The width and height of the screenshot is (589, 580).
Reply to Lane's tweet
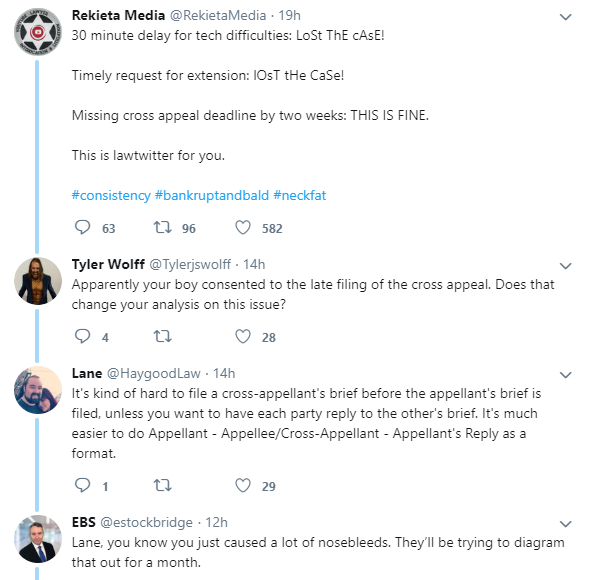point(82,485)
